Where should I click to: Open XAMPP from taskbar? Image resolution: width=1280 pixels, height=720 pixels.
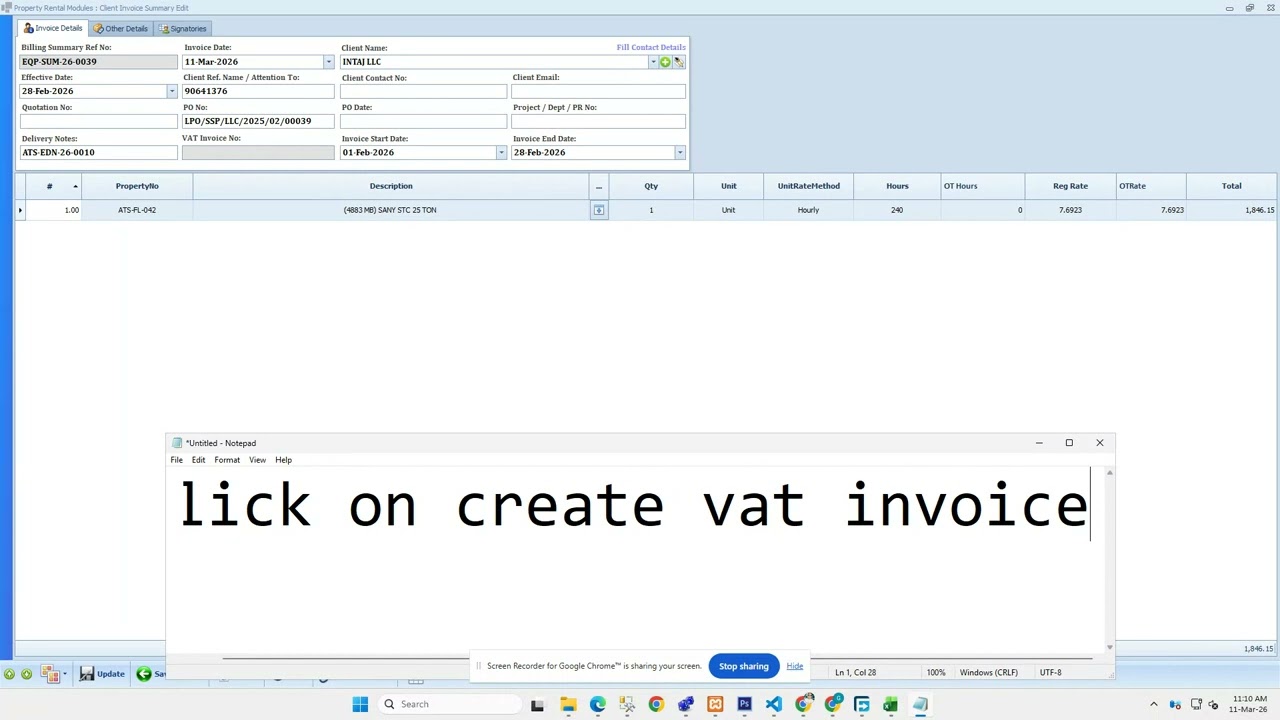point(715,704)
